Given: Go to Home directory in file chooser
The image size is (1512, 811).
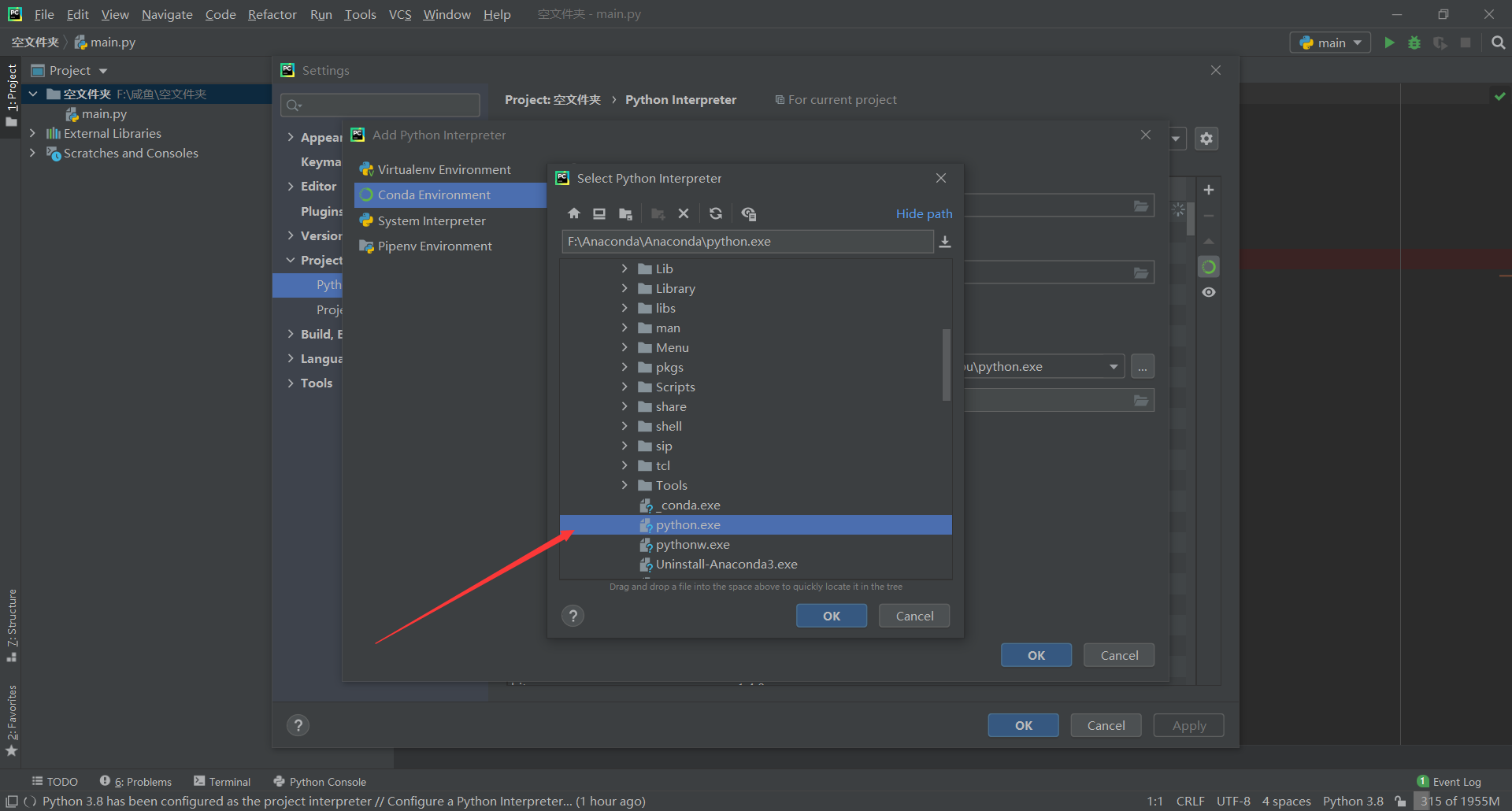Looking at the screenshot, I should 574,213.
